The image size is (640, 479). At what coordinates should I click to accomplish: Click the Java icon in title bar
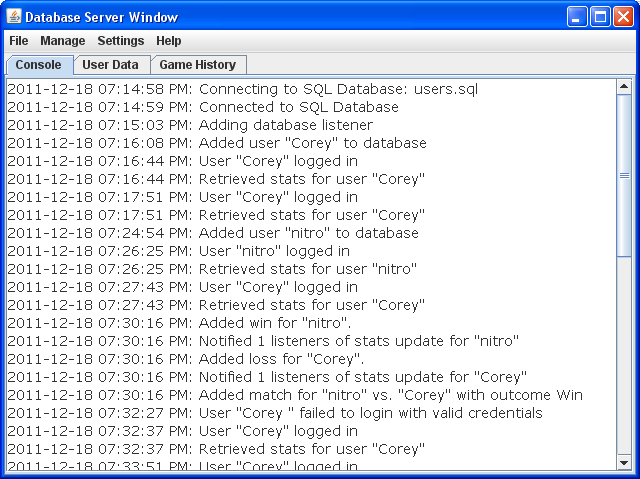pos(13,17)
